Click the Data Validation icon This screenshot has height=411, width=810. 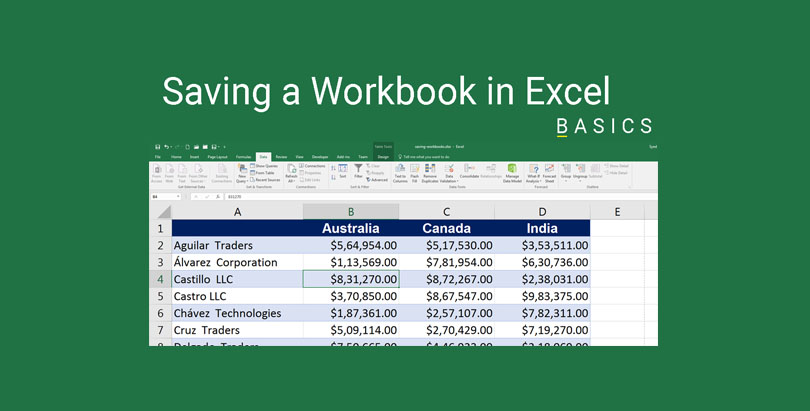449,168
